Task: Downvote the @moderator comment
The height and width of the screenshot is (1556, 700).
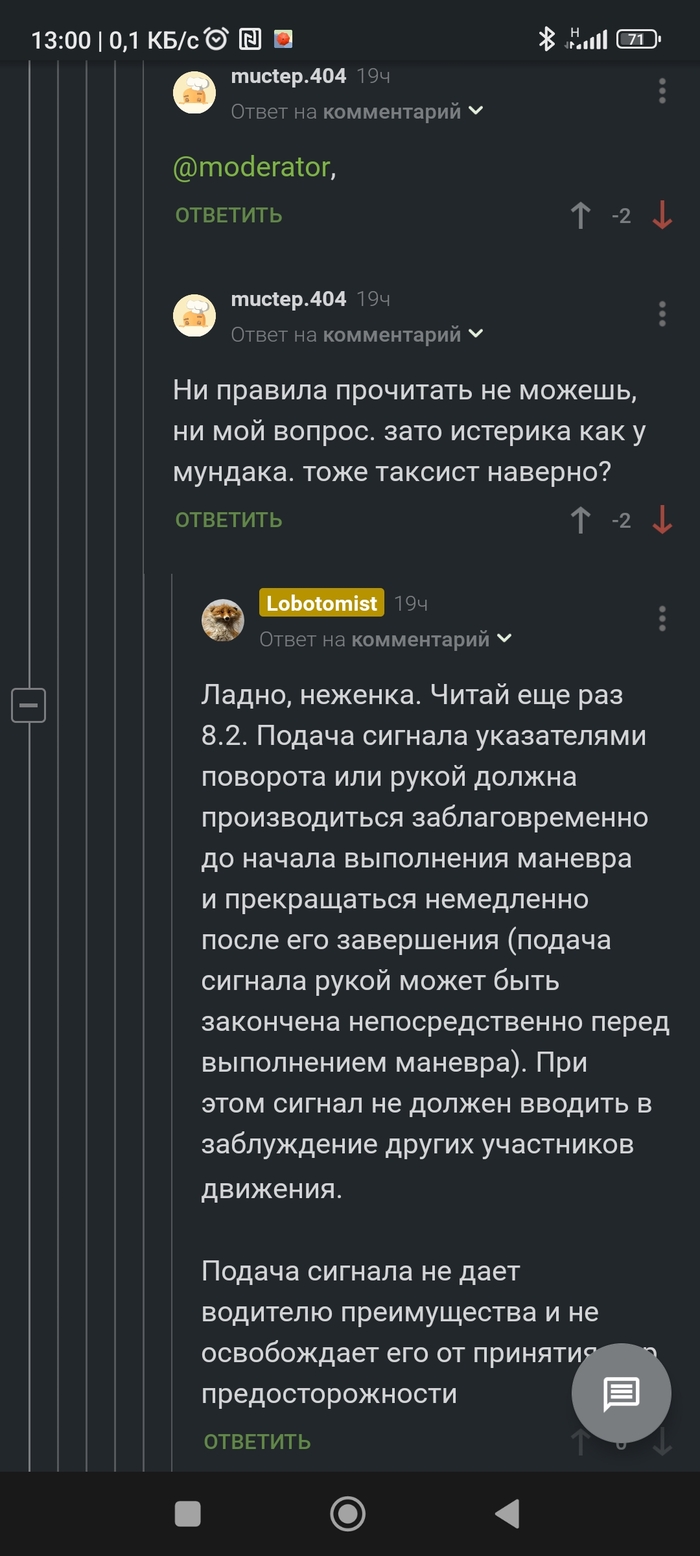Action: pyautogui.click(x=662, y=215)
